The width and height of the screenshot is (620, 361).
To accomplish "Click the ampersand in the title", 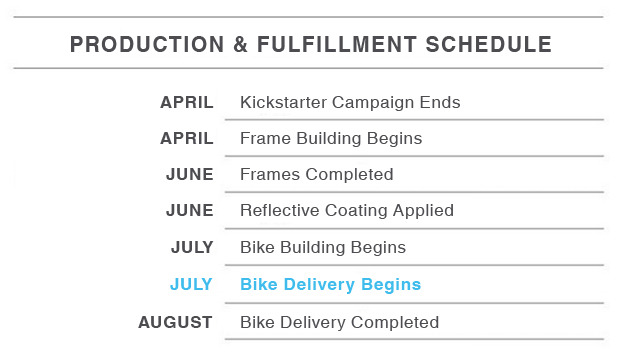I will click(x=240, y=44).
